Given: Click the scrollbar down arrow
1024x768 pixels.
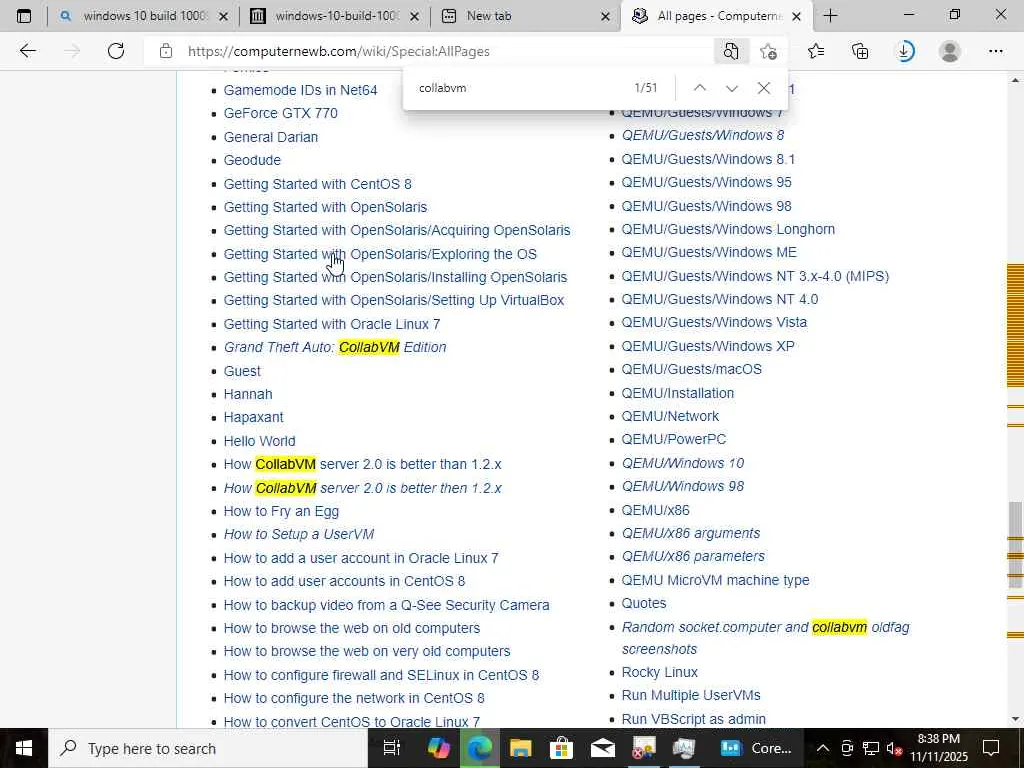Looking at the screenshot, I should (x=1015, y=719).
